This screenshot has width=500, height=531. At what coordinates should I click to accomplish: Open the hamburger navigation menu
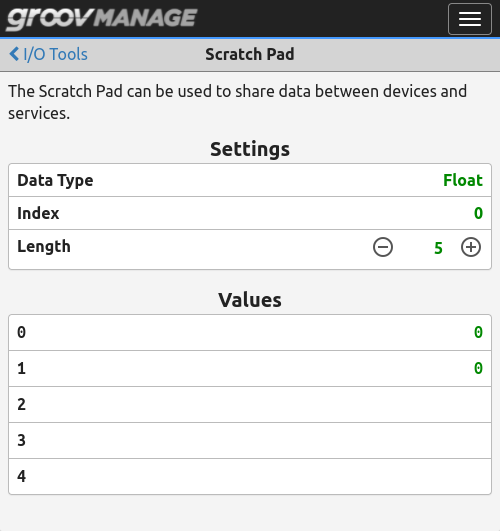pos(470,19)
